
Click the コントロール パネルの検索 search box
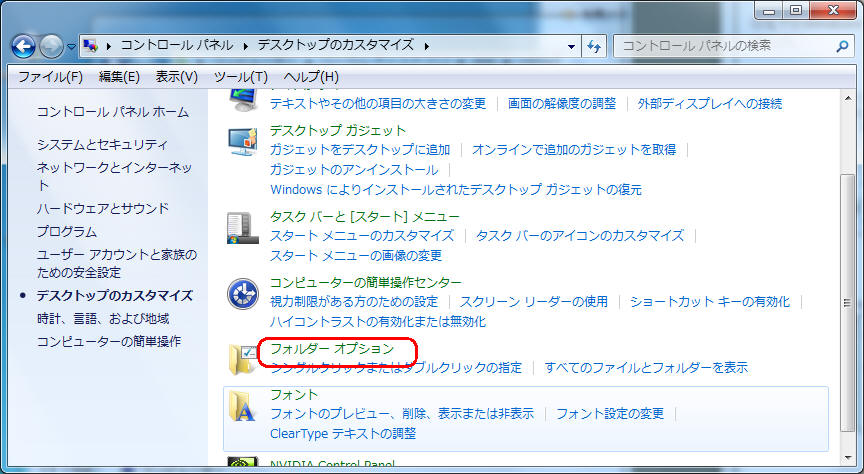tap(720, 46)
